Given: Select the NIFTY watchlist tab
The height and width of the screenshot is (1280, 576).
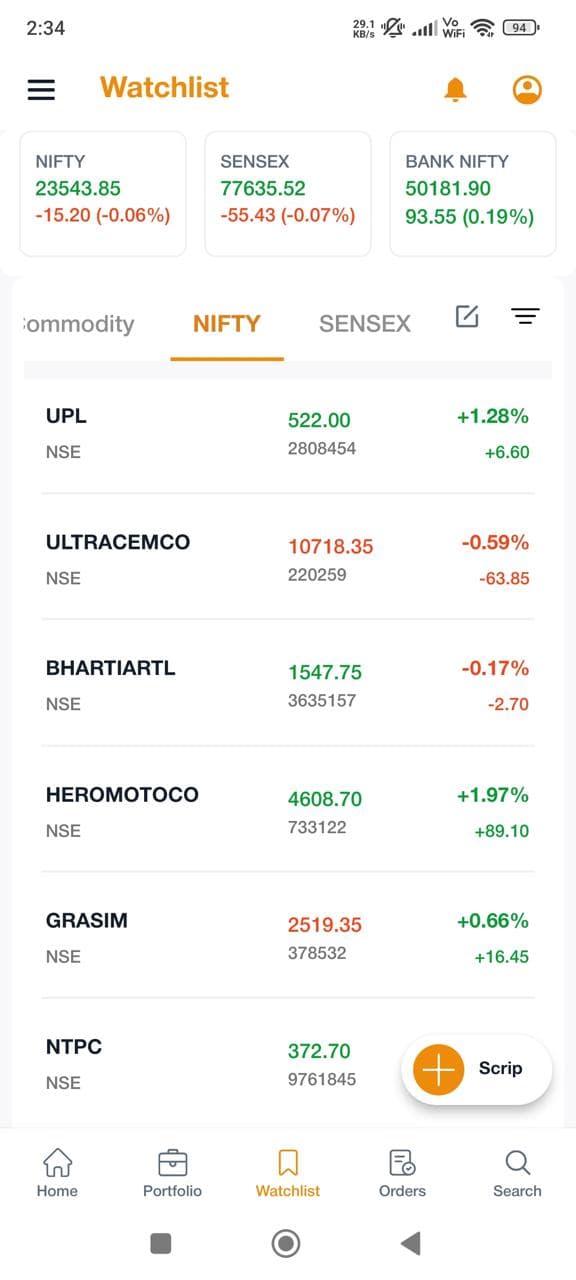Looking at the screenshot, I should [227, 323].
